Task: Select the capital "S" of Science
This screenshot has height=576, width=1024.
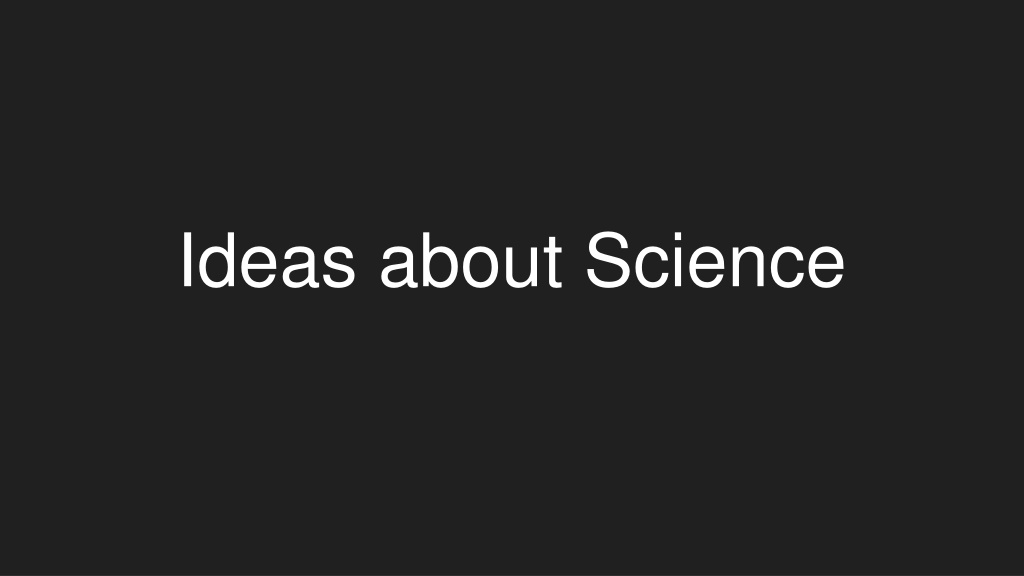Action: [607, 259]
